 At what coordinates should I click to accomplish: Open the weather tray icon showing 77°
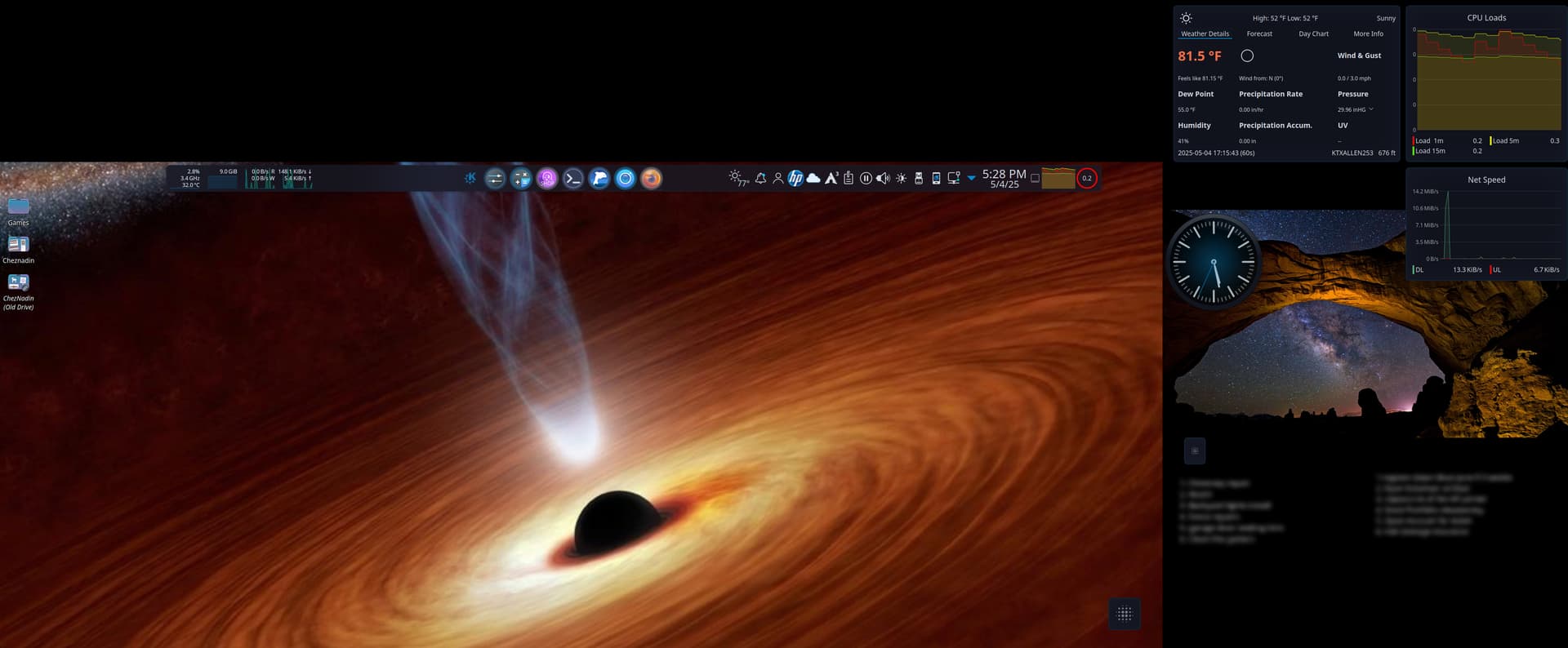738,178
